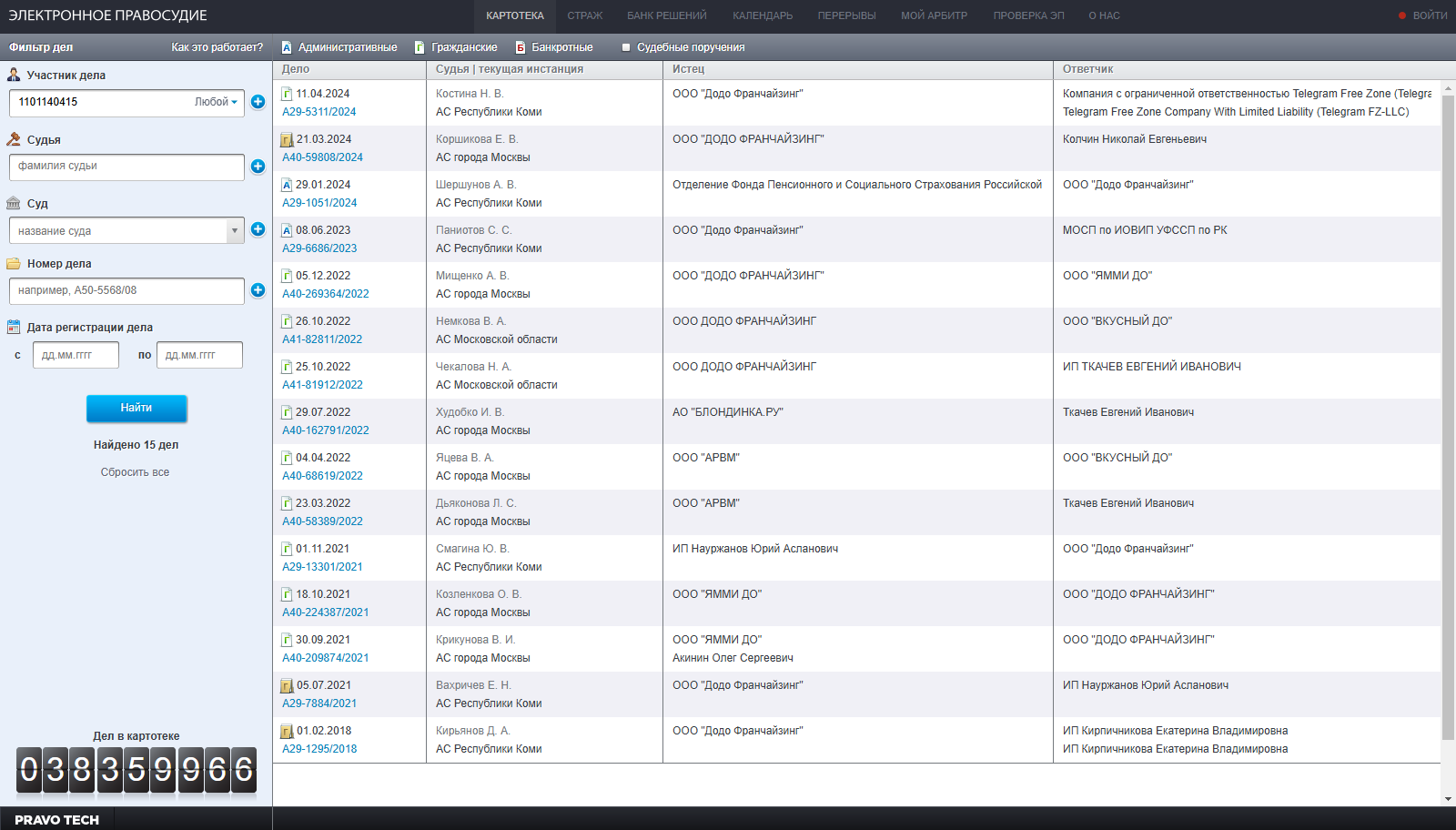The width and height of the screenshot is (1456, 830).
Task: Open Как это работает? help link
Action: 217,47
